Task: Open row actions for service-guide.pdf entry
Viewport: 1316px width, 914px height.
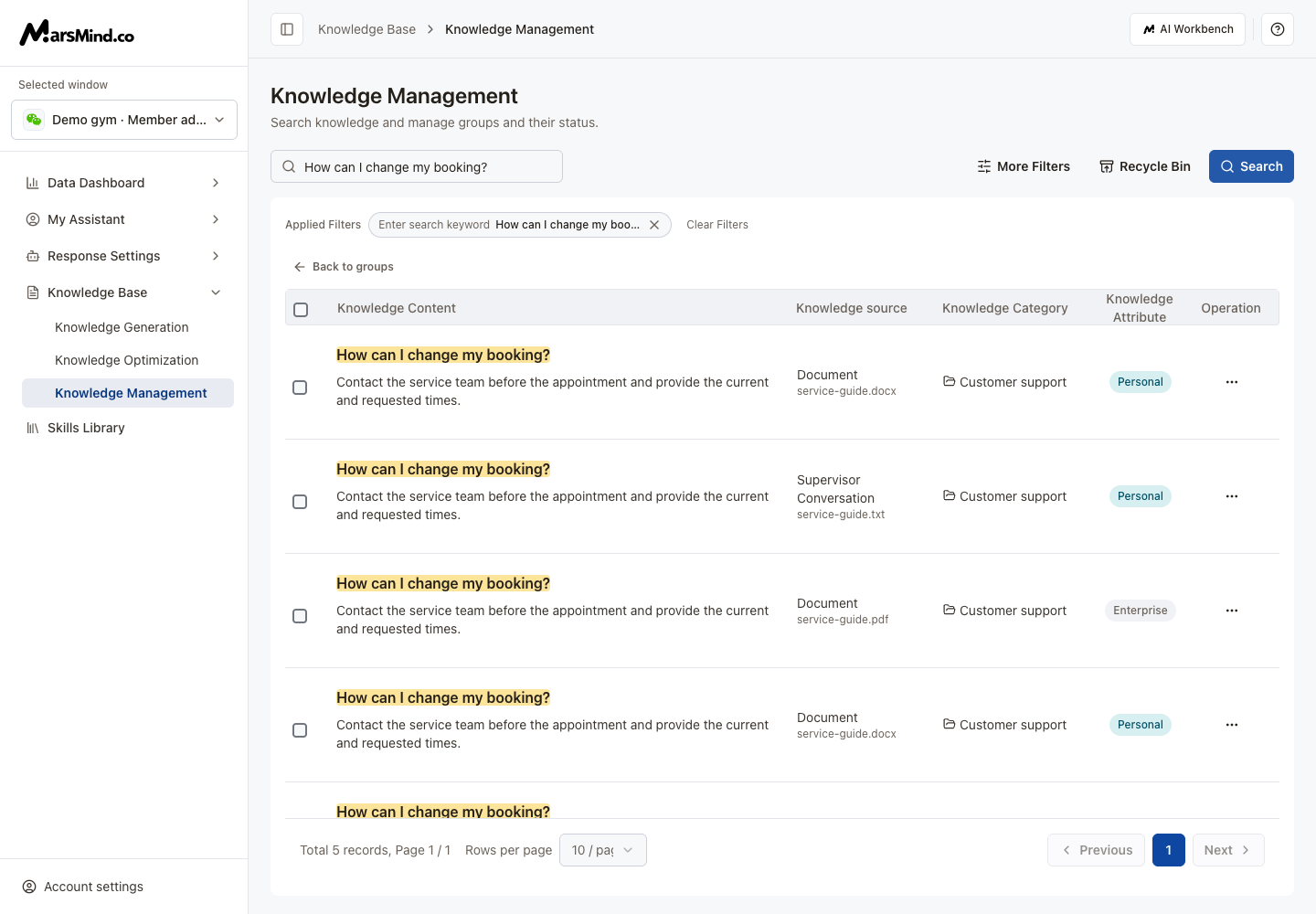Action: pos(1232,611)
